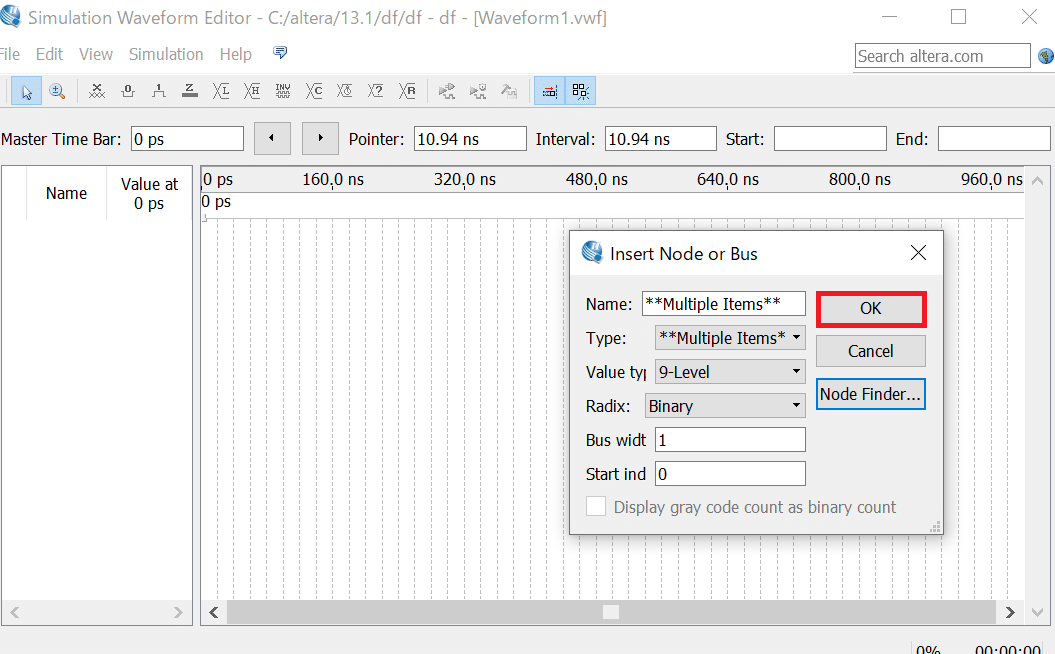This screenshot has width=1055, height=654.
Task: Click the feedback speech bubble icon
Action: point(280,52)
